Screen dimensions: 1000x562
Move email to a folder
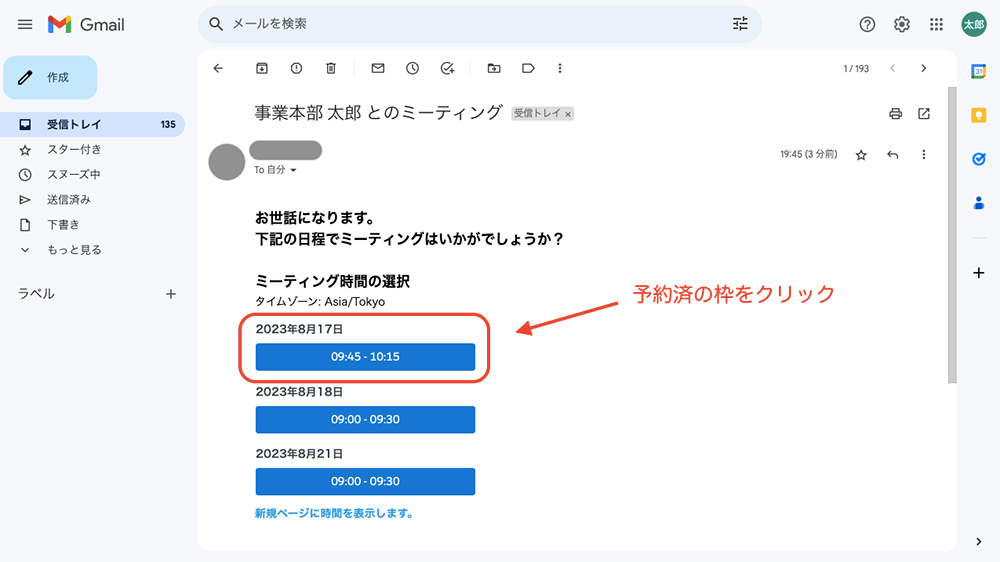pos(494,68)
